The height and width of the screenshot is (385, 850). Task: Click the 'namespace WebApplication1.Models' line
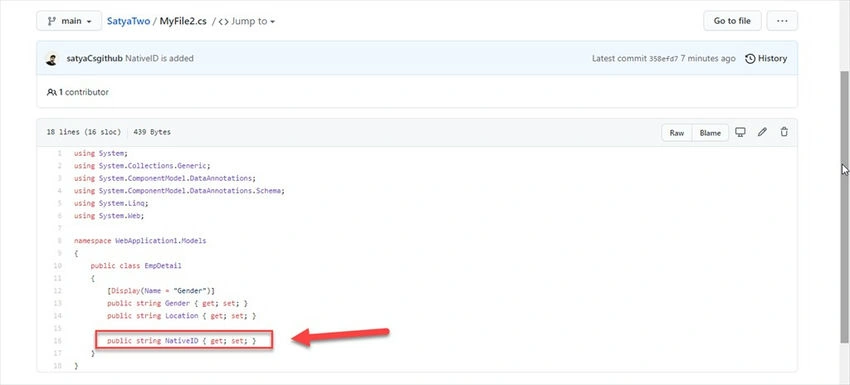(140, 240)
